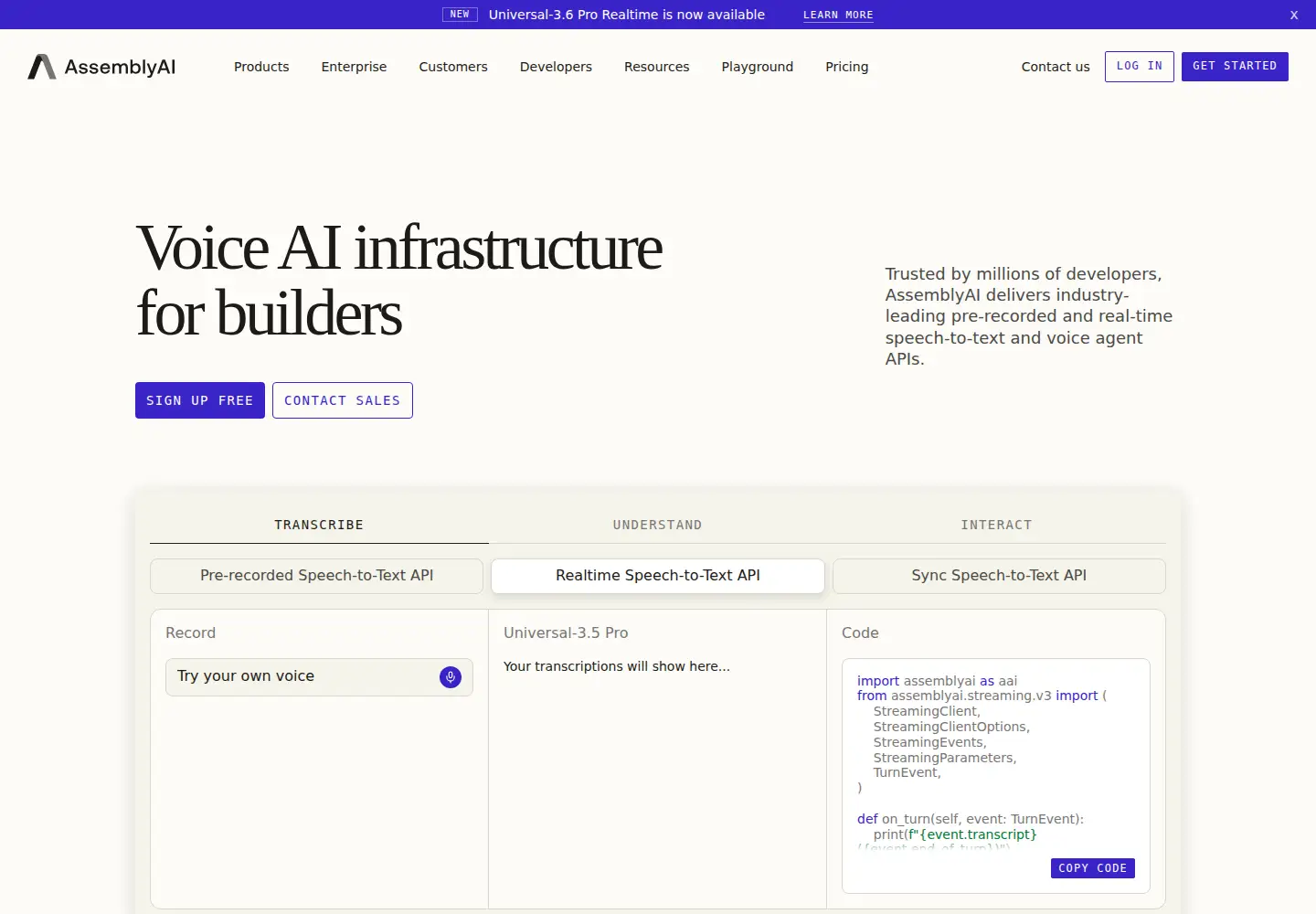Click the Universal-3.5 Pro panel heading
This screenshot has width=1316, height=914.
(x=566, y=632)
